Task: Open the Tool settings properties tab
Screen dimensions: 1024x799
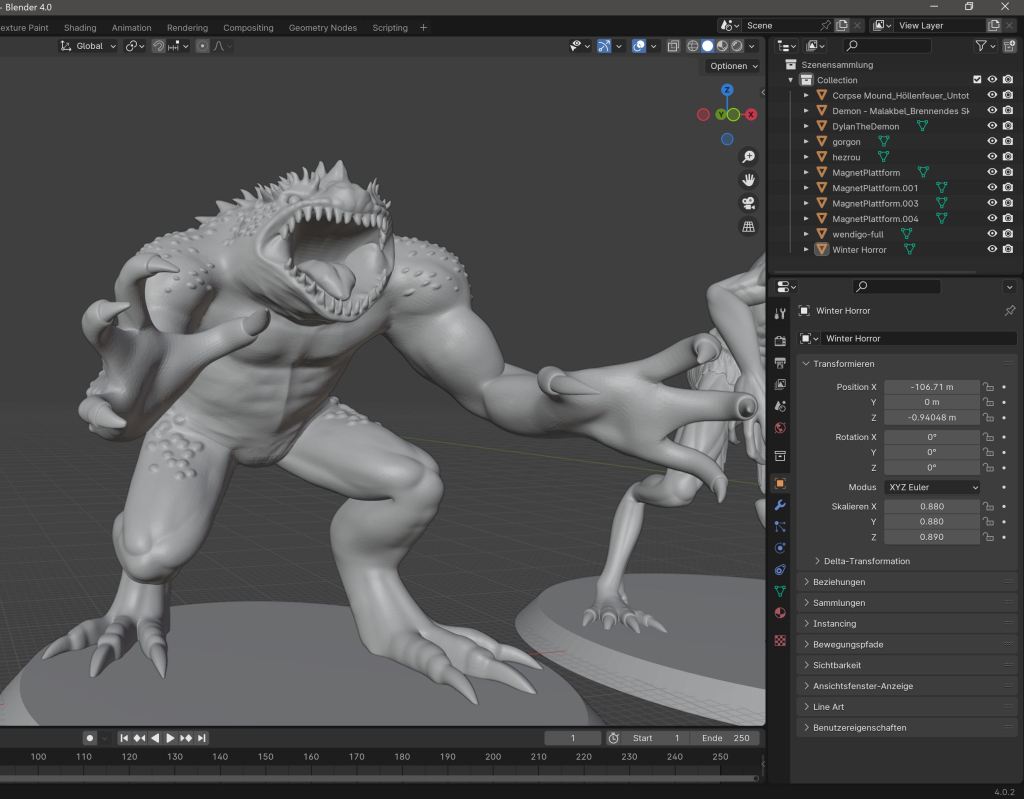Action: point(780,314)
